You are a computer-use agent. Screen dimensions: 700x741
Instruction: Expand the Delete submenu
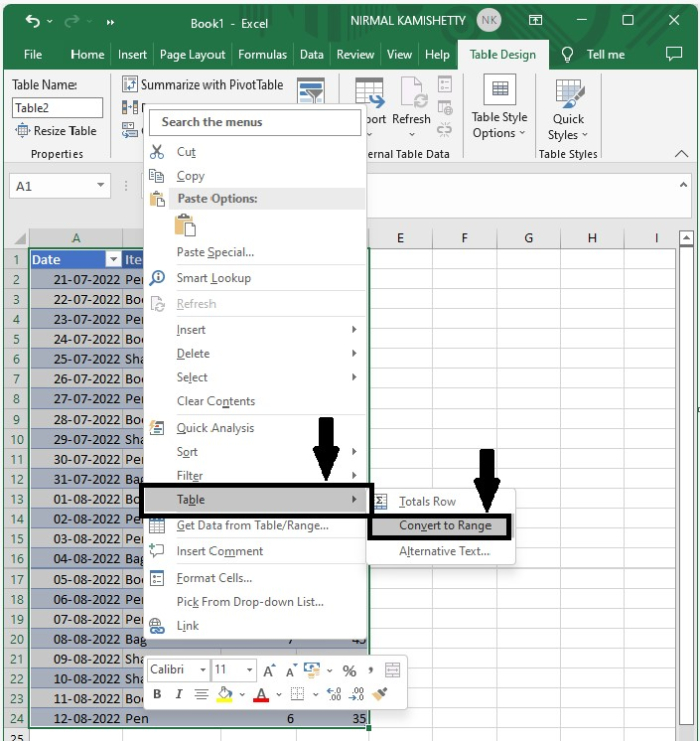[255, 353]
